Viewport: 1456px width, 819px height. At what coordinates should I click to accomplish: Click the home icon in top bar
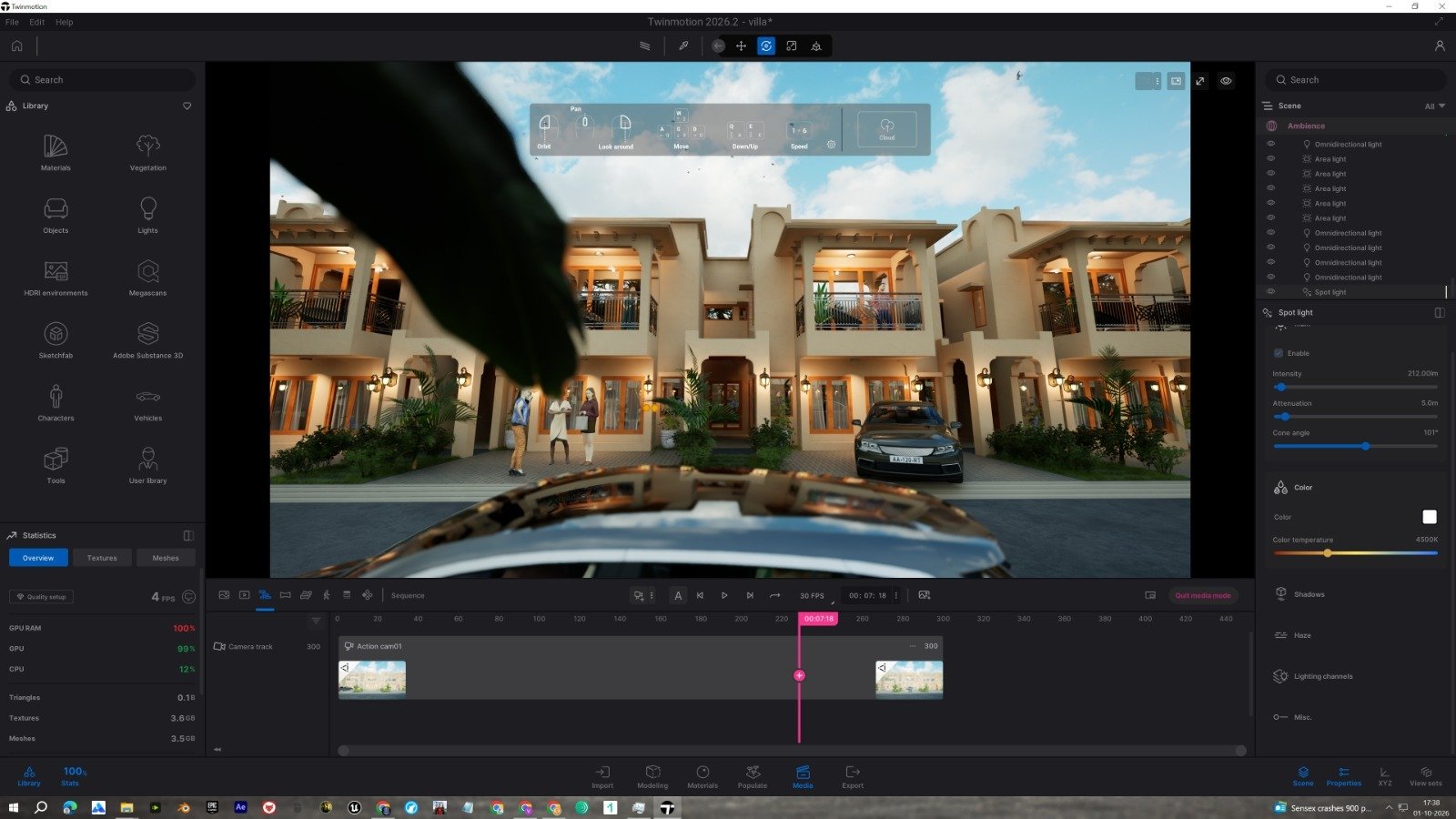(x=16, y=45)
